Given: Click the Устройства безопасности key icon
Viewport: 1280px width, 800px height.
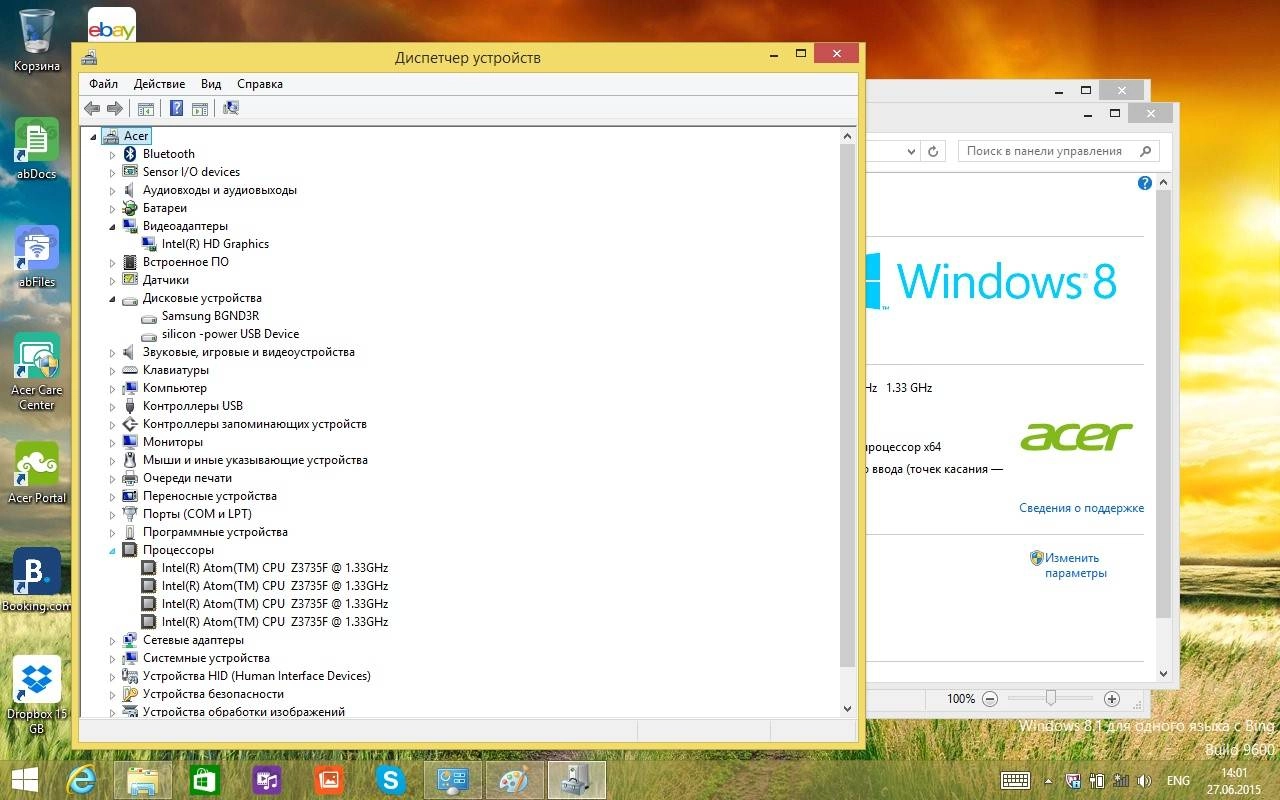Looking at the screenshot, I should tap(129, 694).
